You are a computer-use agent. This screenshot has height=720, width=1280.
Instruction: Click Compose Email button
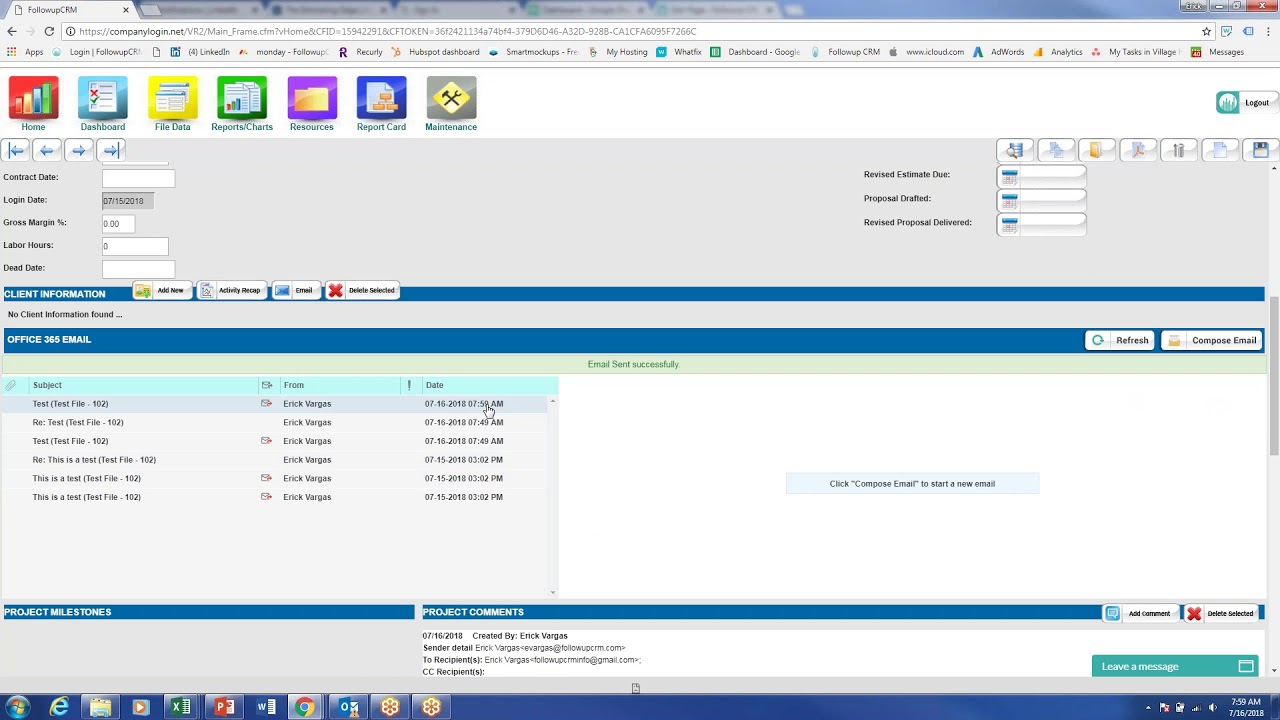[1212, 340]
